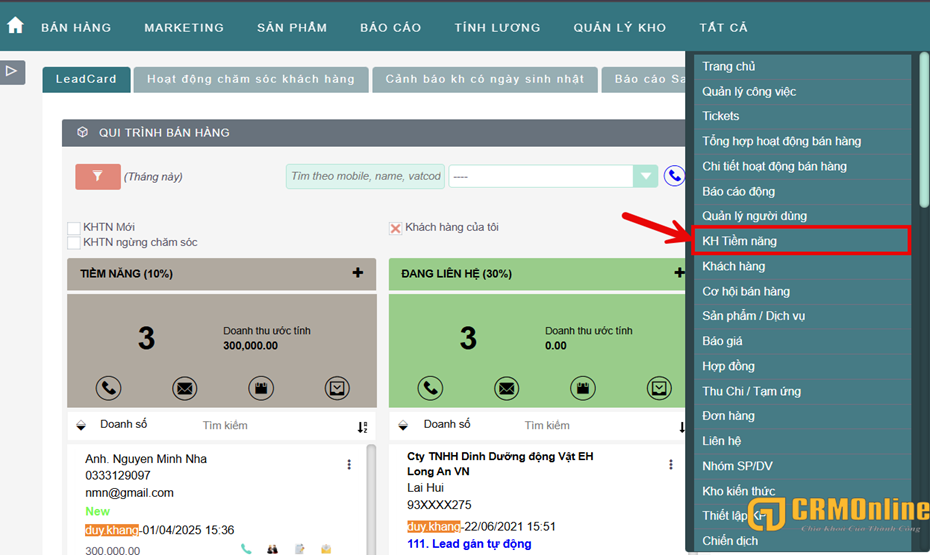Click the calendar icon in Đang liên hệ summary
The image size is (930, 555).
tap(583, 388)
